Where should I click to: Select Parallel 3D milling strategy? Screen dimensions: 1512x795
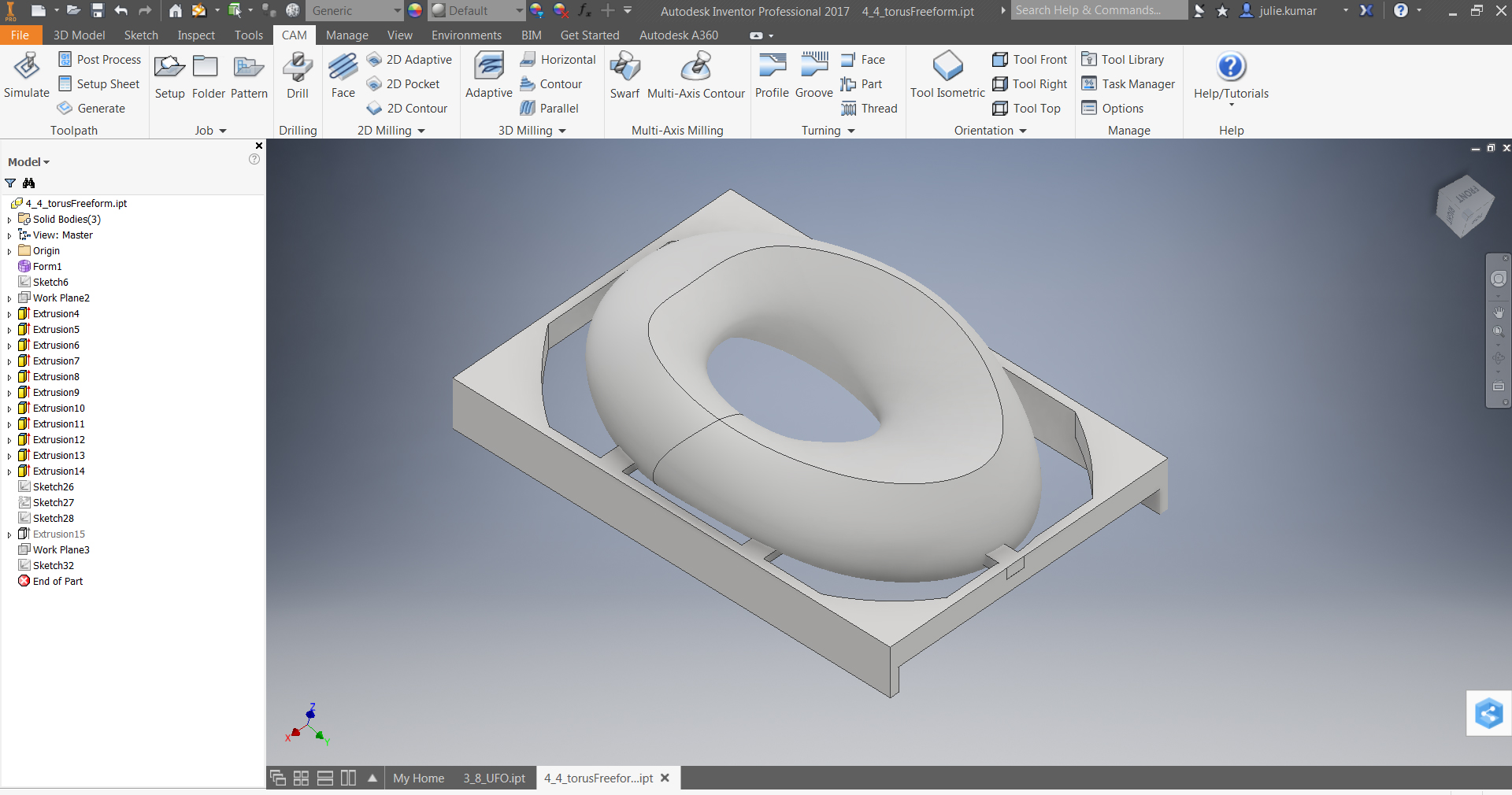[x=550, y=109]
